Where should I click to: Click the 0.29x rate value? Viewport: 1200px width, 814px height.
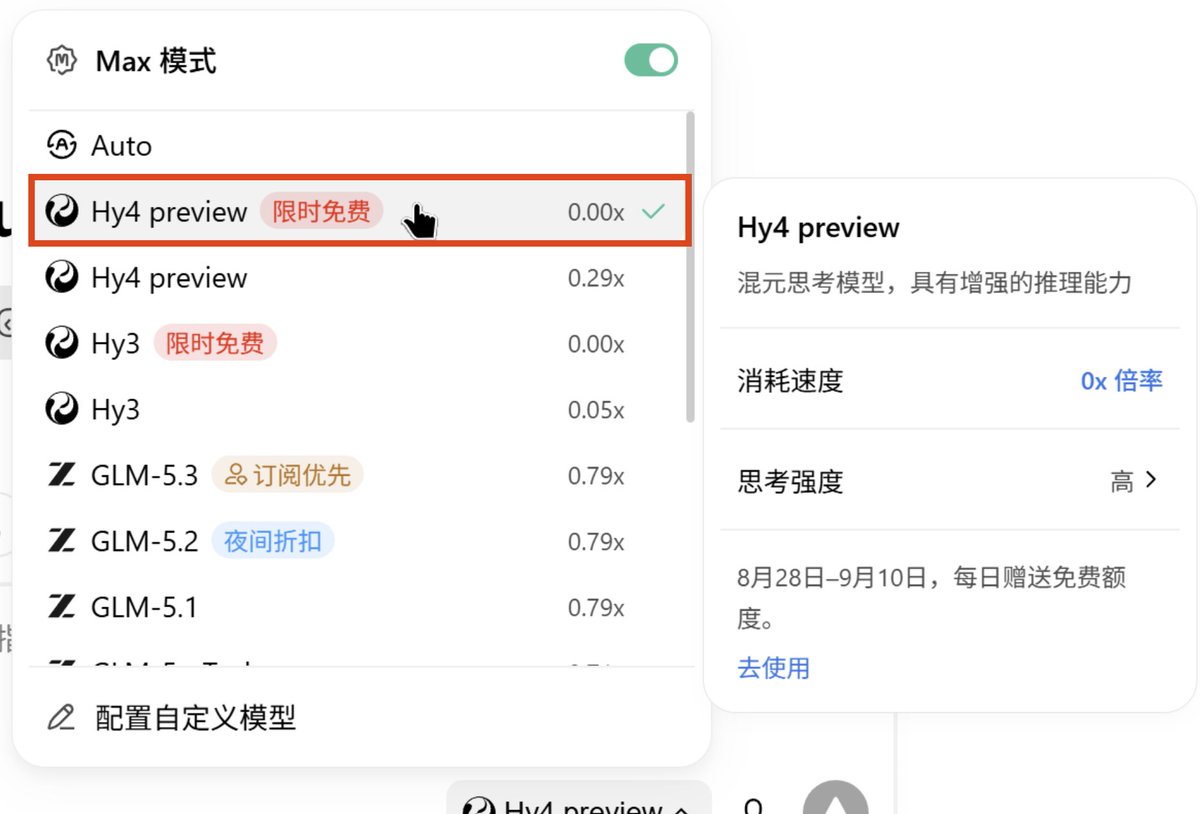tap(596, 278)
